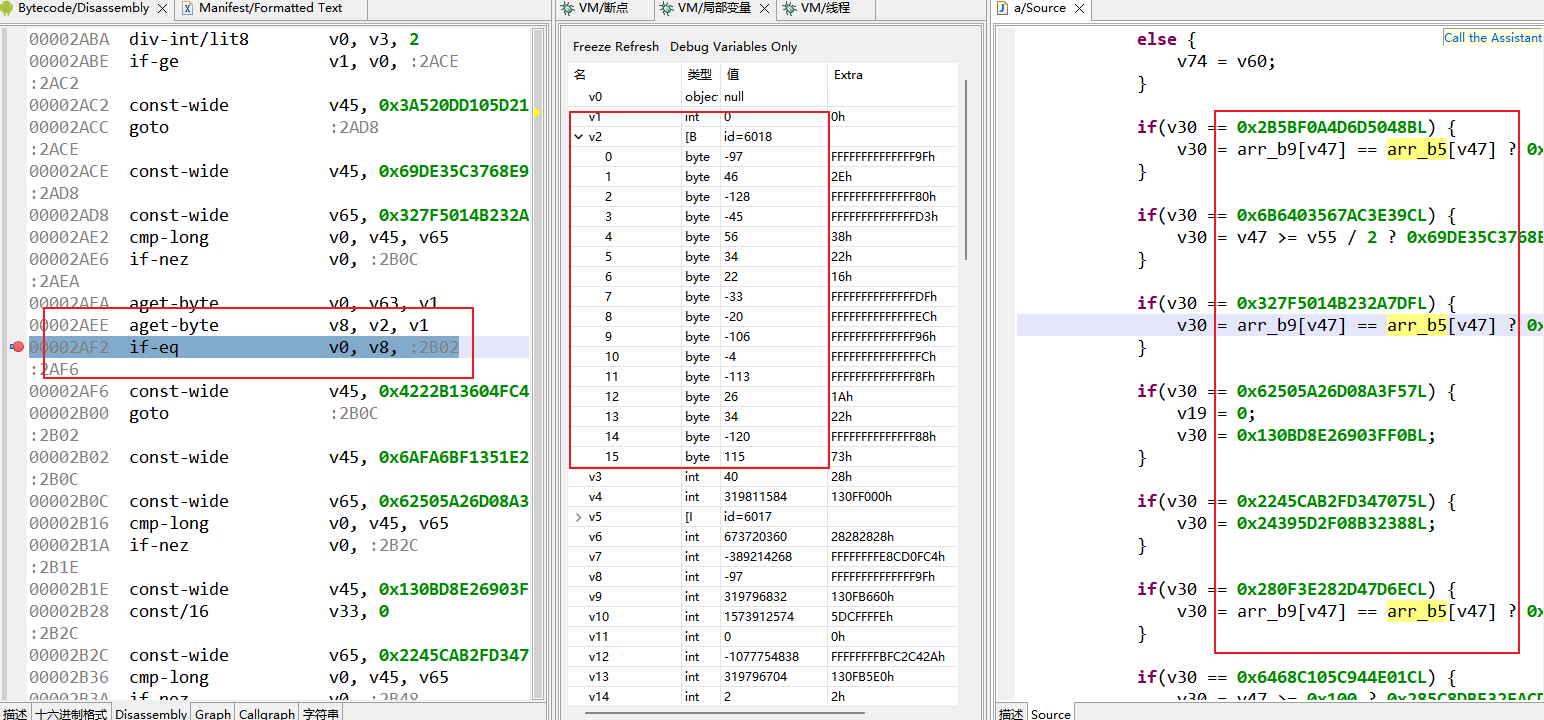Open the Callgraph bottom tab
This screenshot has width=1544, height=720.
pos(267,713)
